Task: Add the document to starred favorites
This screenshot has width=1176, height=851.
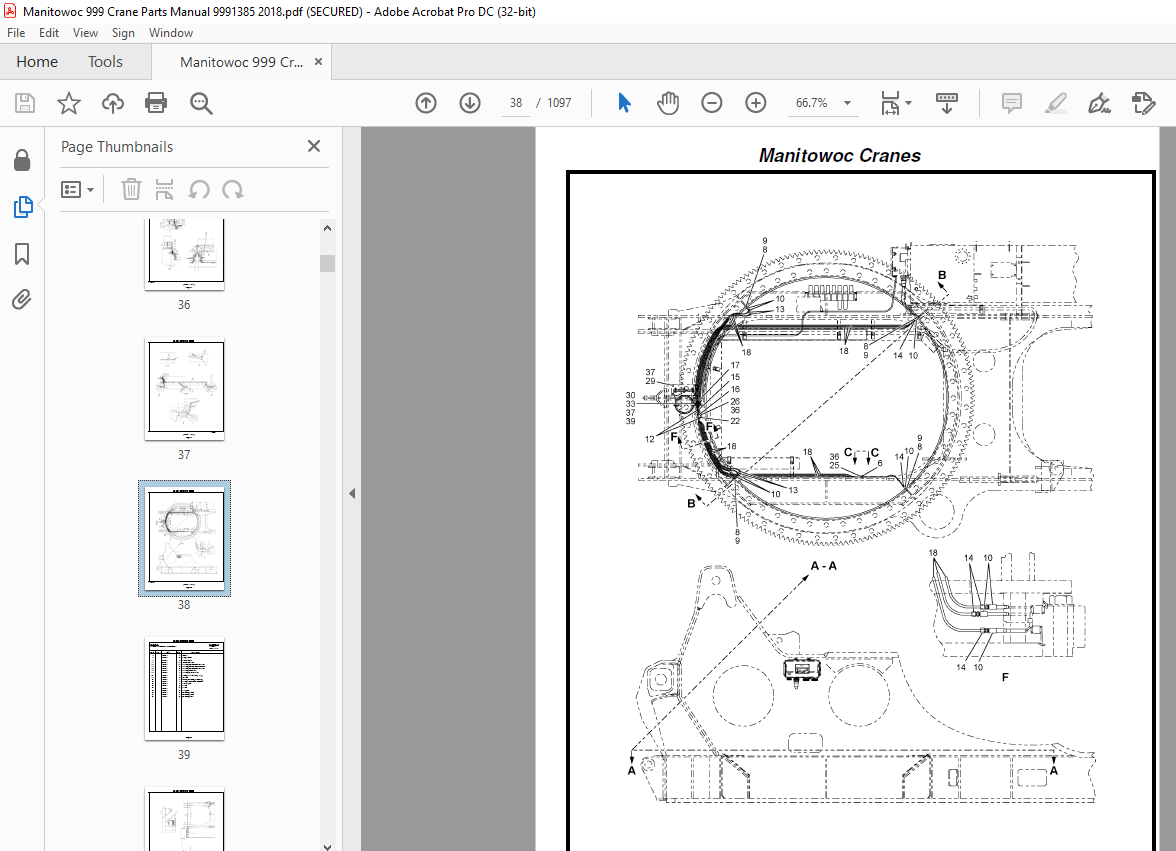Action: (x=69, y=103)
